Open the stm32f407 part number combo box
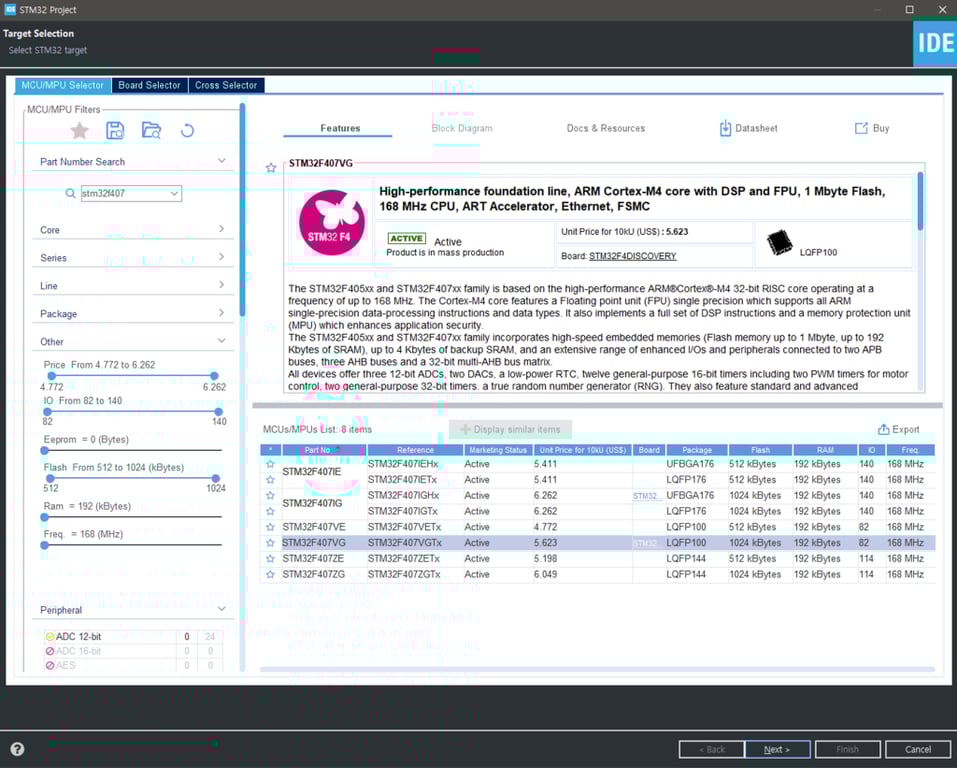This screenshot has height=768, width=957. 175,194
